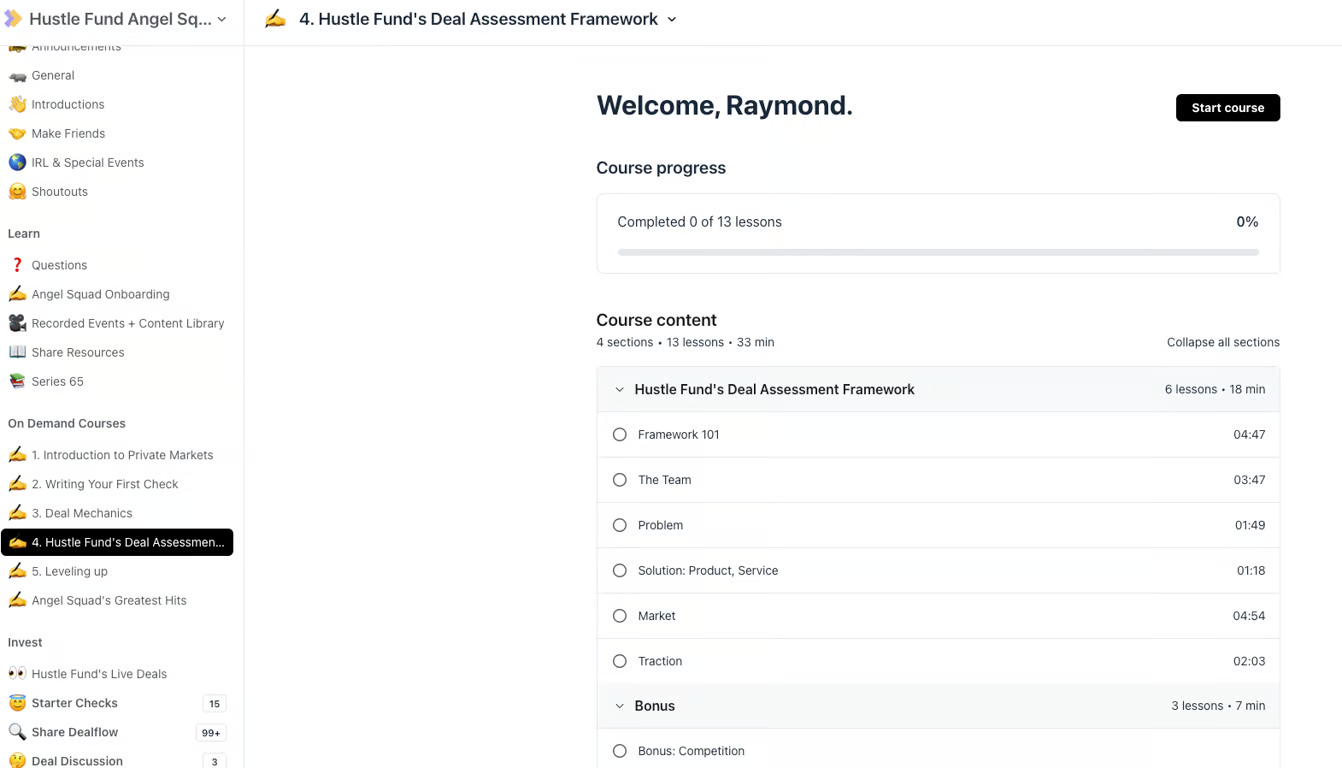Screen dimensions: 1342x768
Task: Click the Hustle Fund logo icon
Action: [x=13, y=19]
